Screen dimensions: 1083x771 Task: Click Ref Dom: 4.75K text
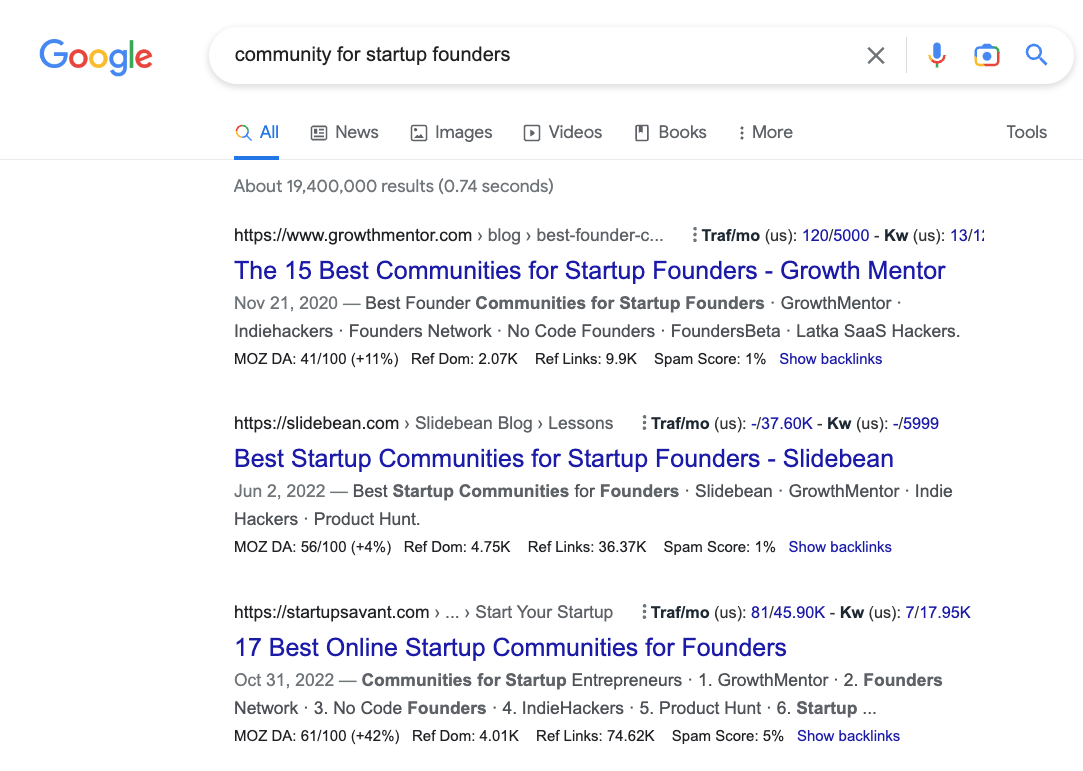click(457, 546)
